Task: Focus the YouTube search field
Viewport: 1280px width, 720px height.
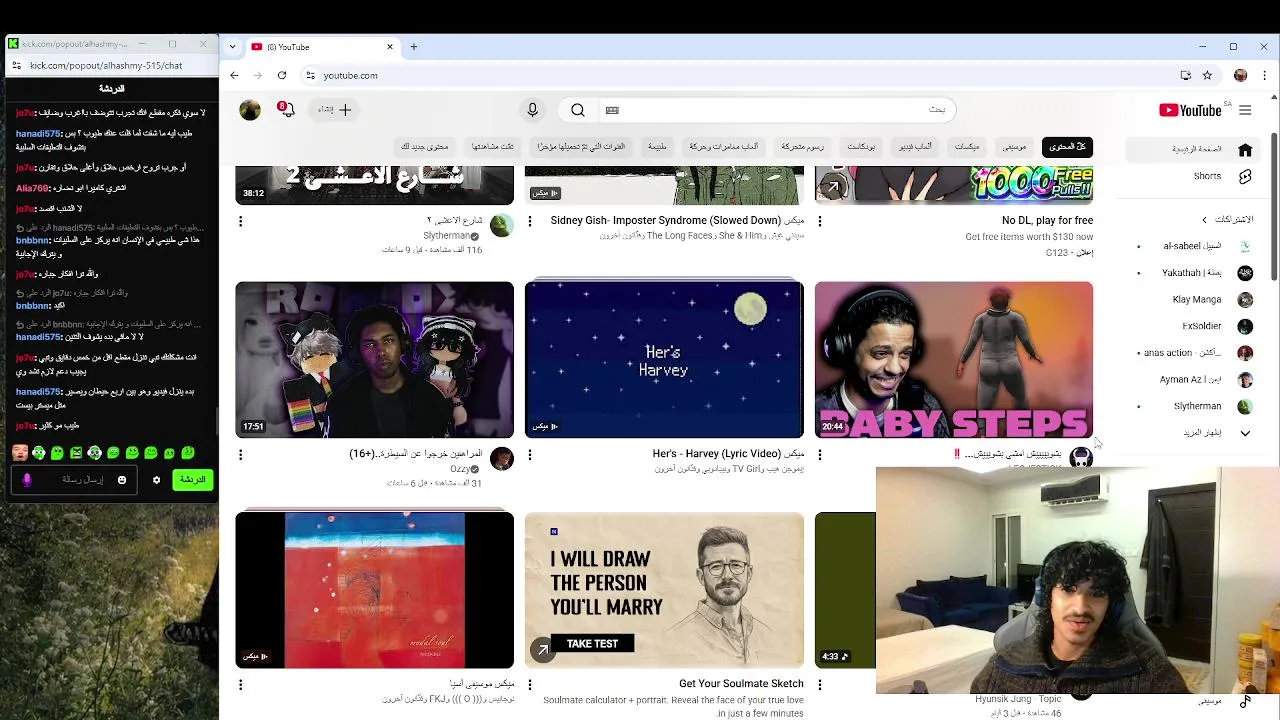Action: pos(775,110)
